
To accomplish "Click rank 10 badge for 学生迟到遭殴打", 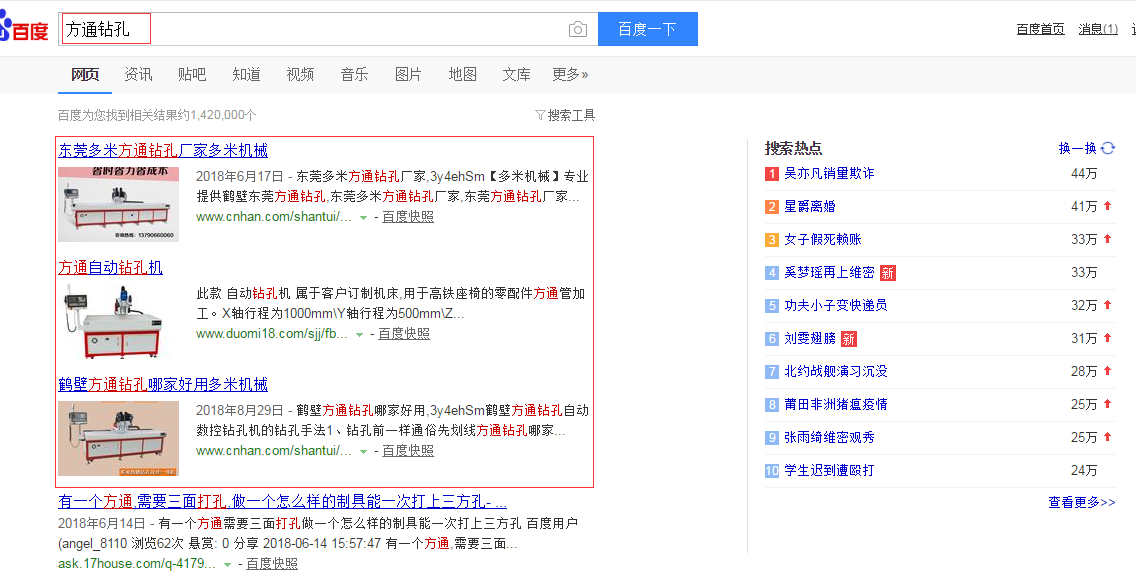I will click(x=772, y=471).
